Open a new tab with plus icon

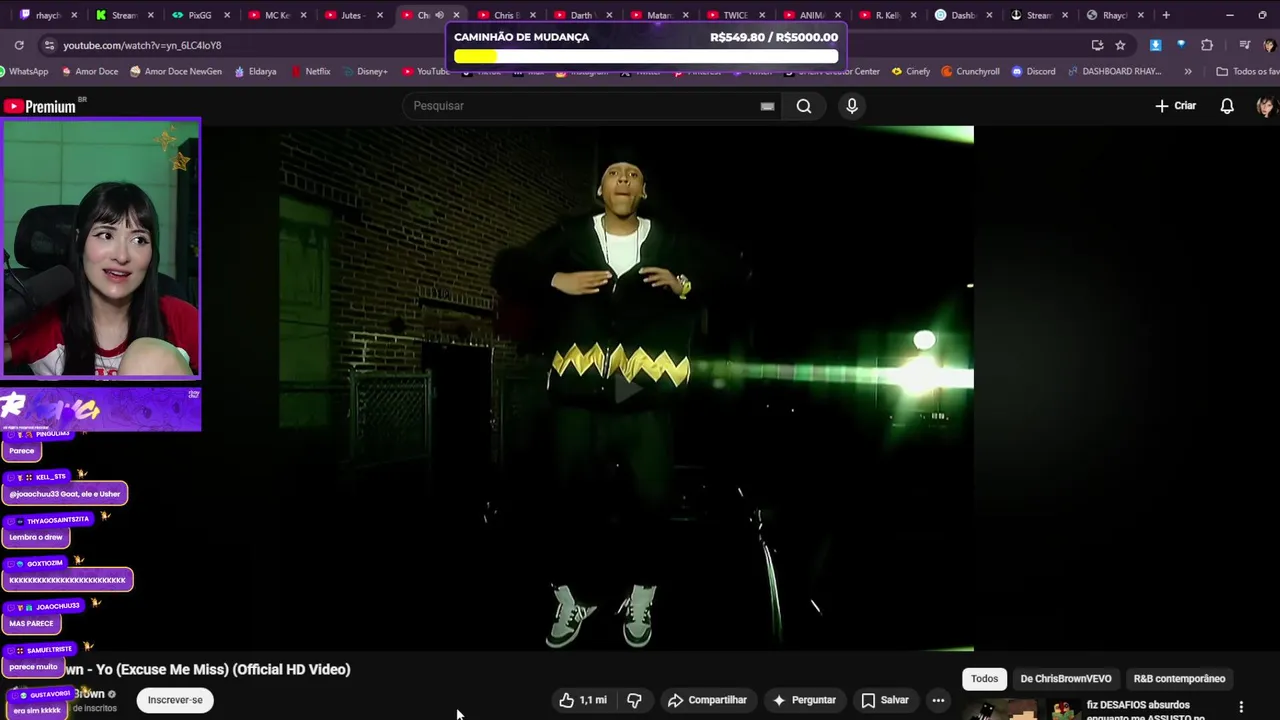click(1166, 15)
